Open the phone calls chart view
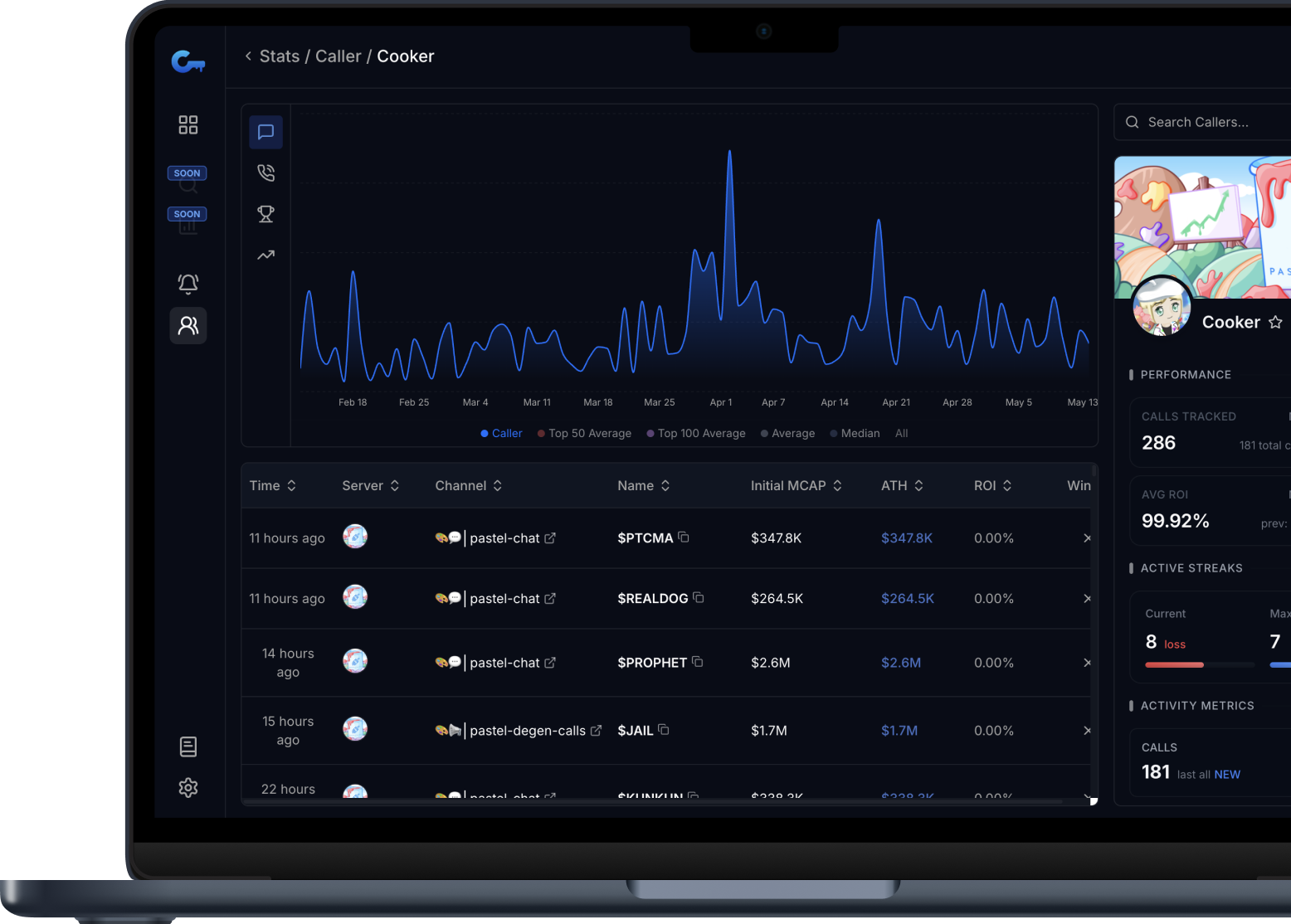This screenshot has width=1291, height=924. click(266, 173)
